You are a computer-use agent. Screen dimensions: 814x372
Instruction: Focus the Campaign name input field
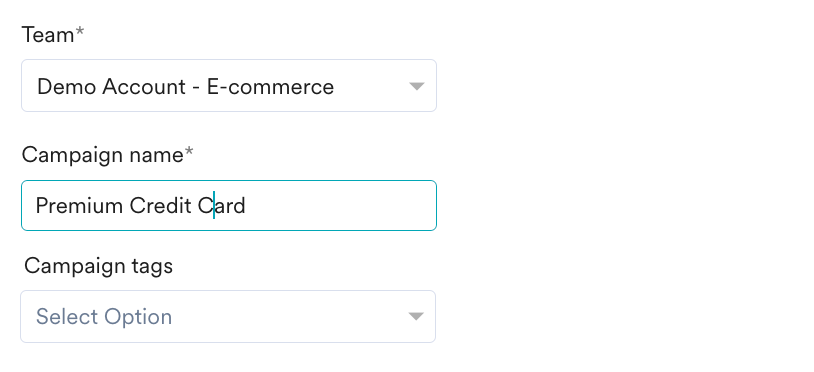click(x=229, y=205)
